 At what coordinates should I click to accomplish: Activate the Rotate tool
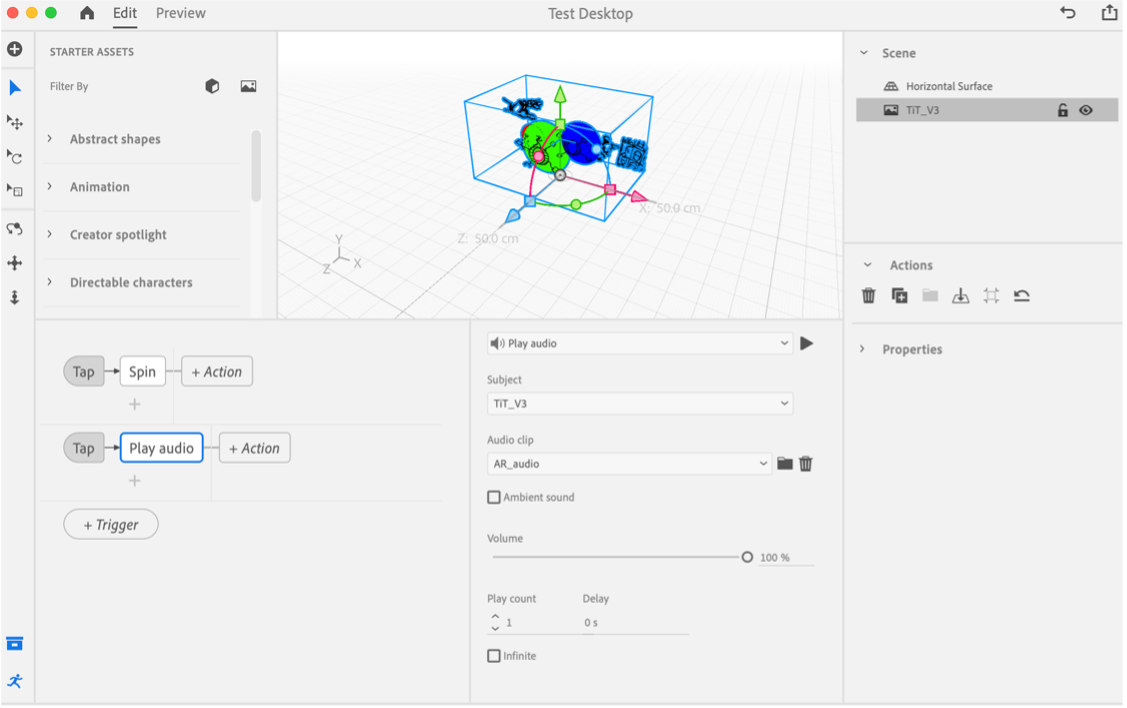coord(15,157)
